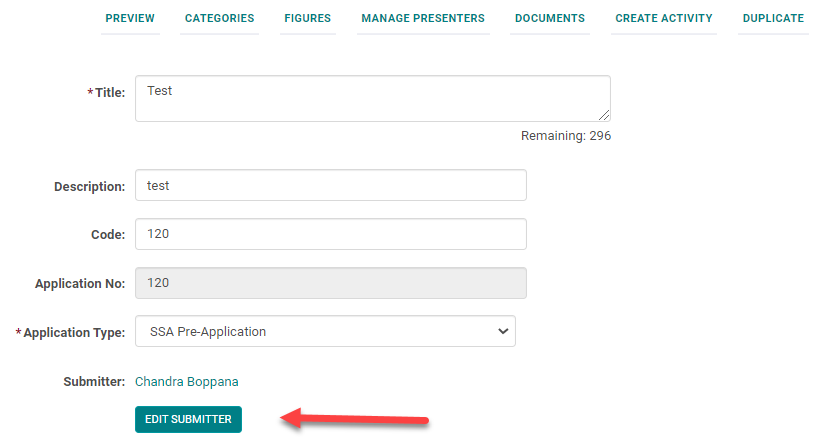
Task: Click the greyed-out Application No field
Action: (330, 283)
